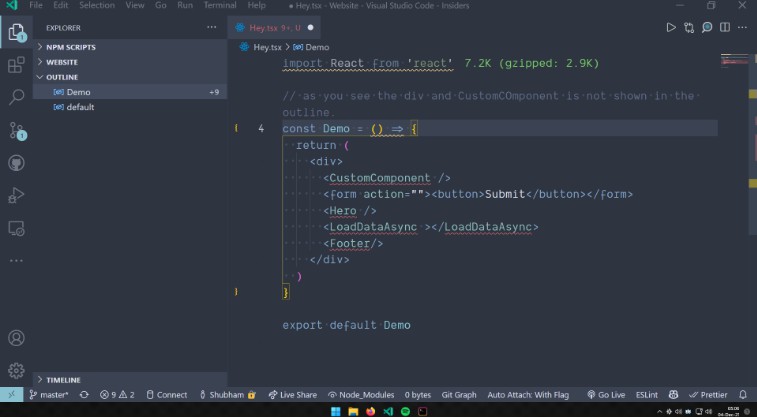The width and height of the screenshot is (757, 417).
Task: Click the master branch in status bar
Action: [48, 395]
